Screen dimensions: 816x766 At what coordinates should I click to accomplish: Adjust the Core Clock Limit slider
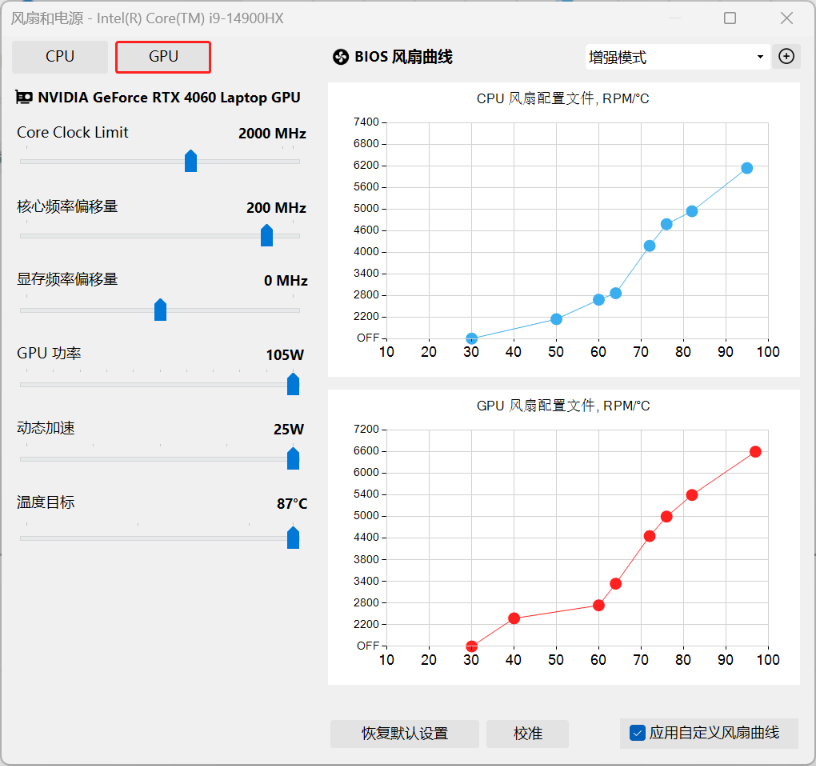click(x=191, y=161)
